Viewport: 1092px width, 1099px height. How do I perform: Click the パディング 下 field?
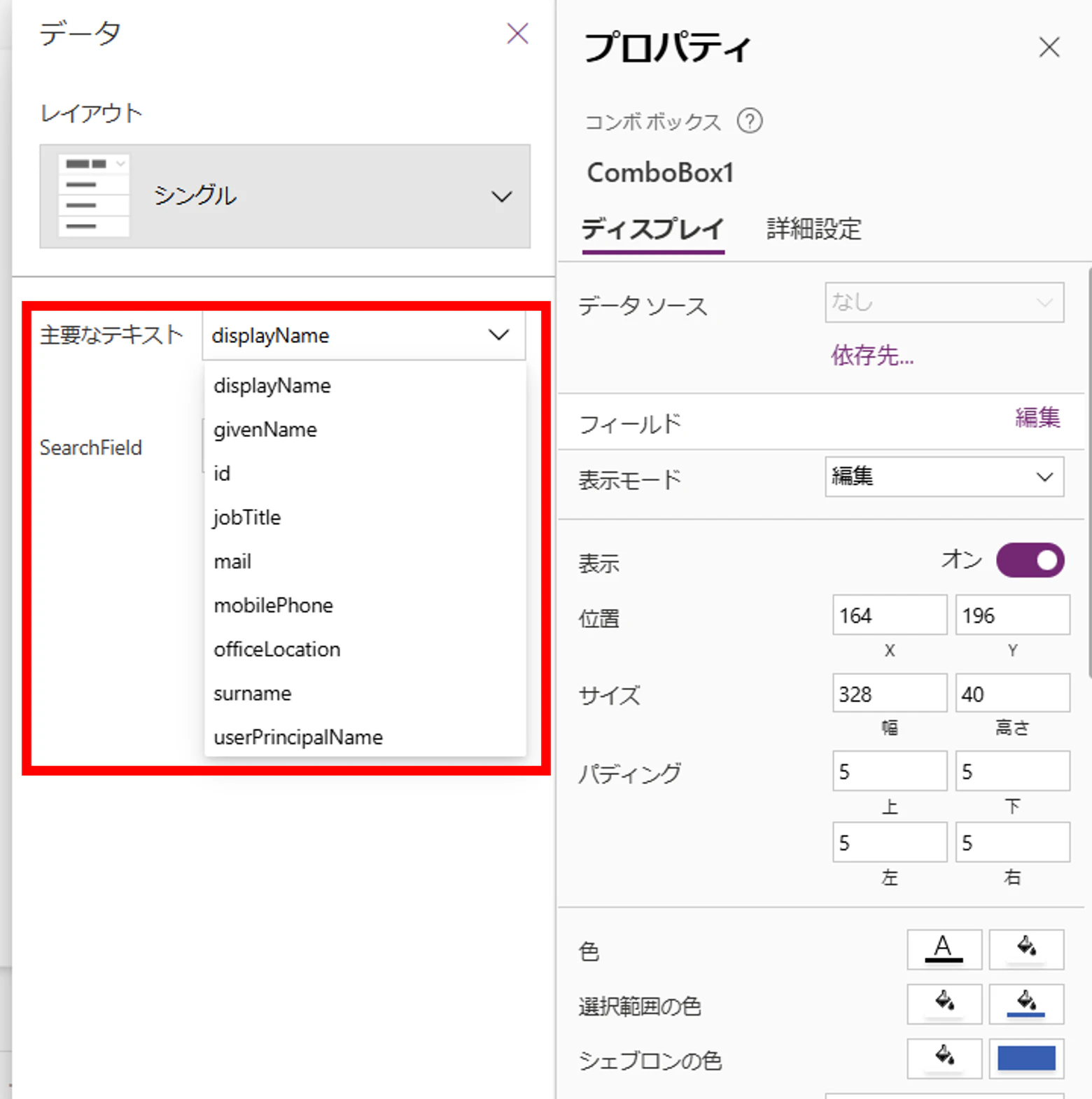point(1012,771)
